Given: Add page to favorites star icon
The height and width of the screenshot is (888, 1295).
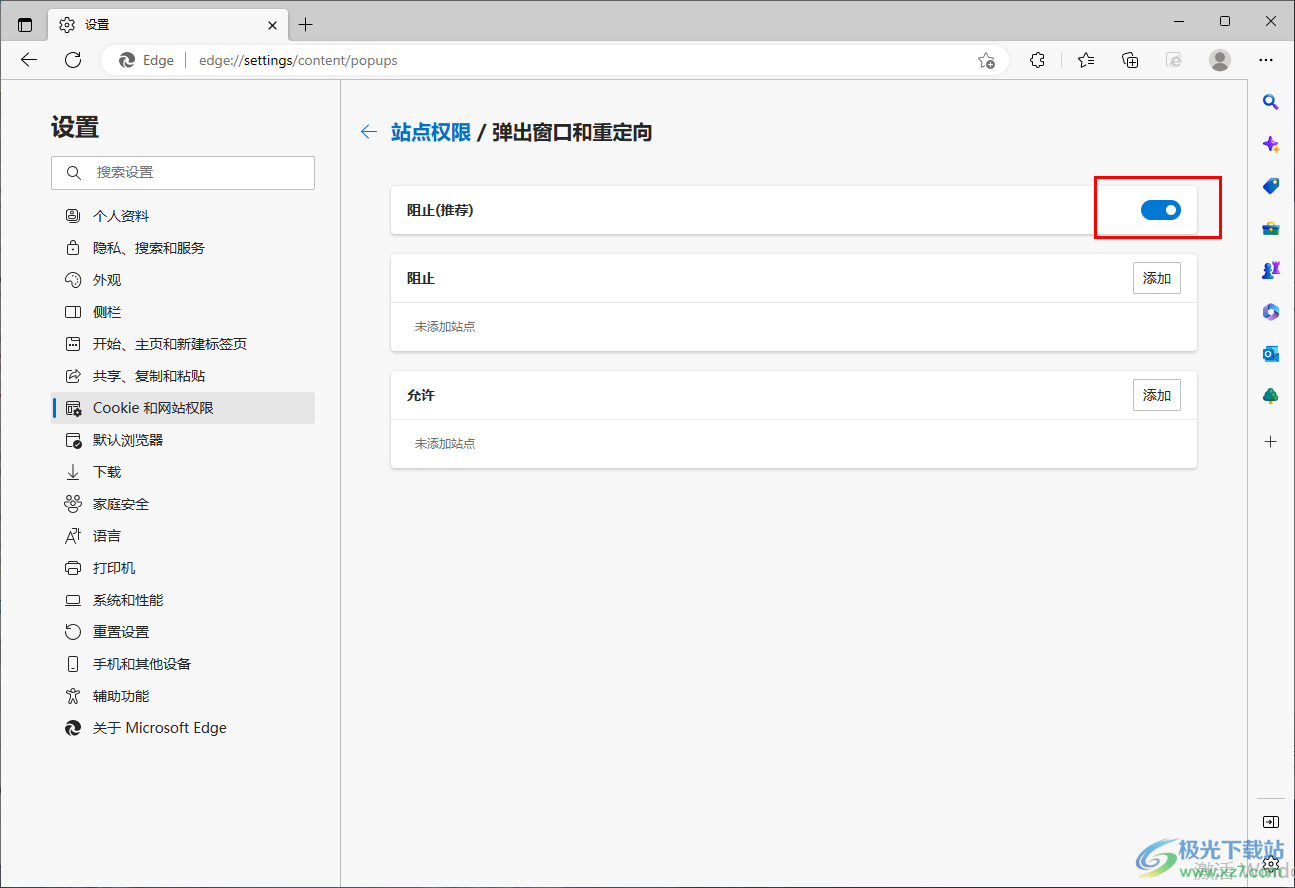Looking at the screenshot, I should point(986,60).
